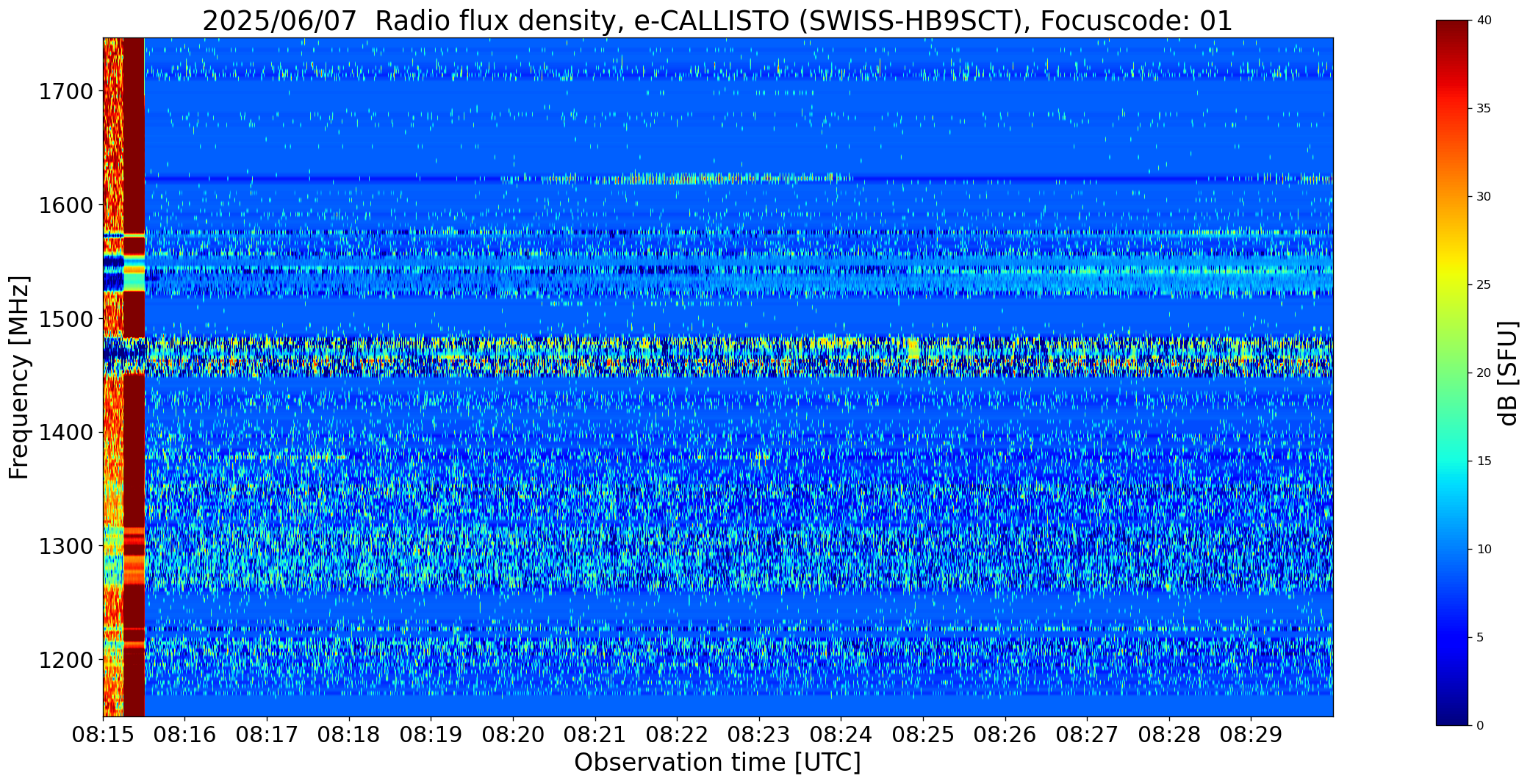Click the 1600 frequency tick label
The height and width of the screenshot is (784, 1530).
pos(66,205)
